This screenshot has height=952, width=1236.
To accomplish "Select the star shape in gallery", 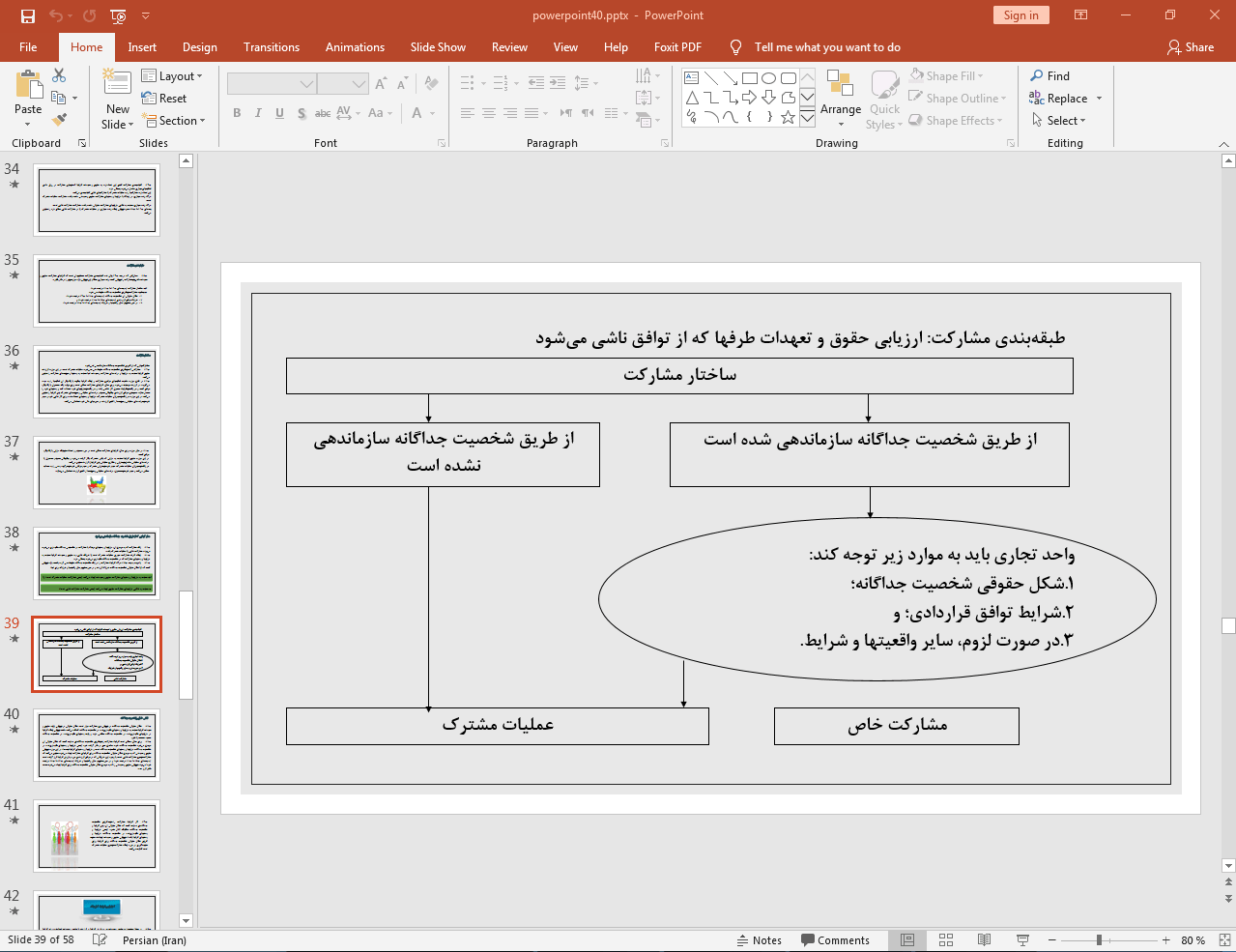I will point(788,117).
